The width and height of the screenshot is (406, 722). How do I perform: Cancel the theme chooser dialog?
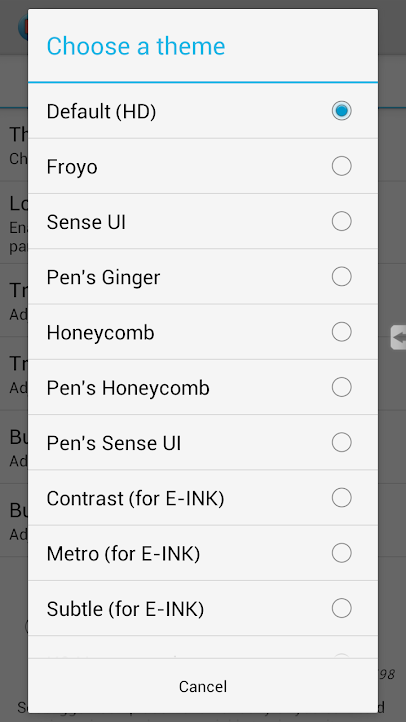(203, 686)
